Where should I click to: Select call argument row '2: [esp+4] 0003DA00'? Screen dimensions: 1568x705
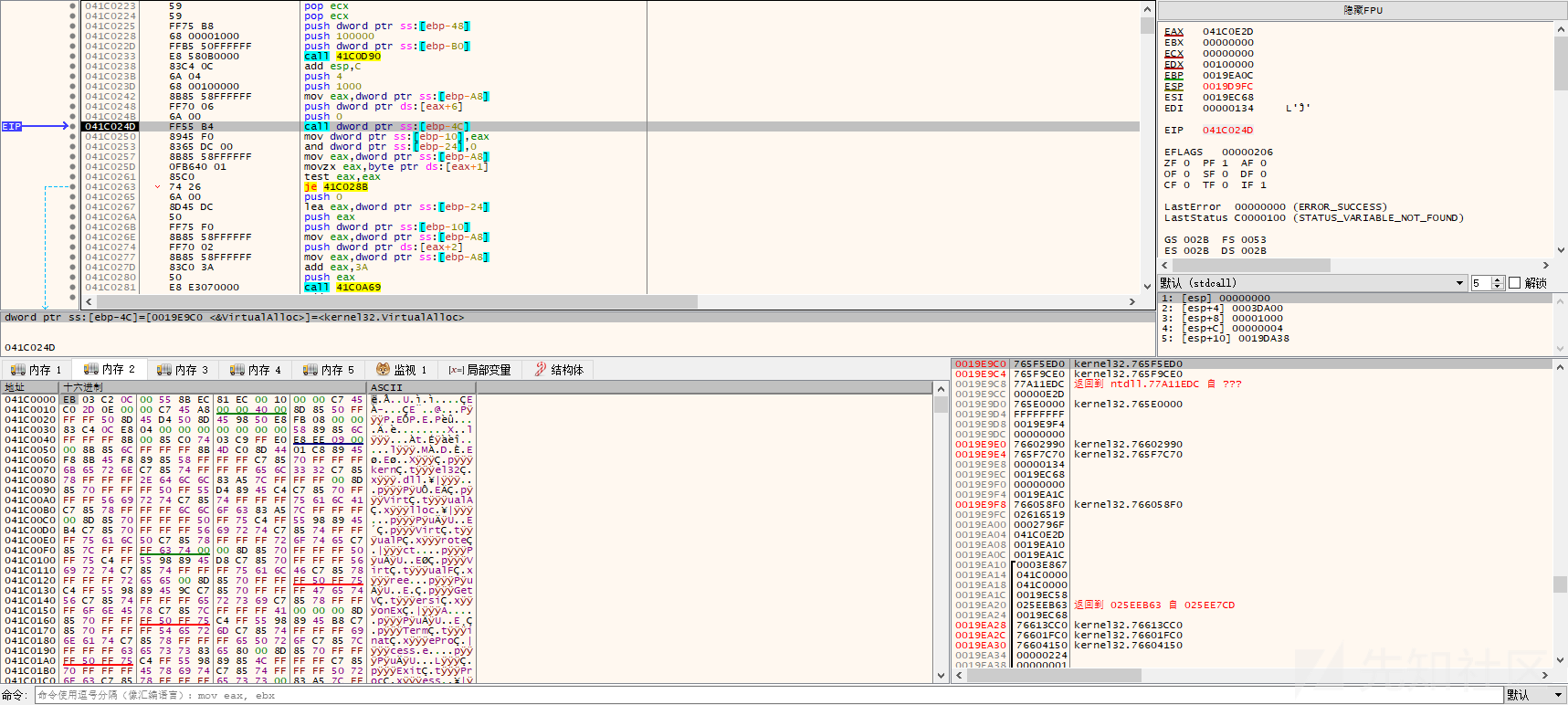(x=1356, y=308)
